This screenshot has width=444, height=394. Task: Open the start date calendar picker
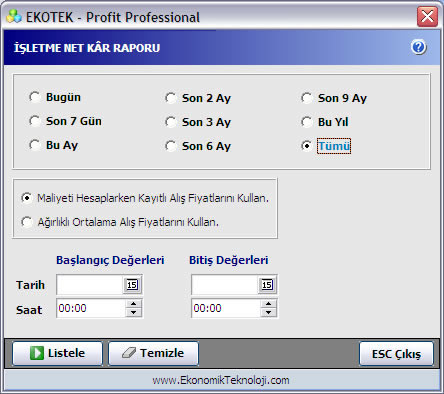click(132, 285)
